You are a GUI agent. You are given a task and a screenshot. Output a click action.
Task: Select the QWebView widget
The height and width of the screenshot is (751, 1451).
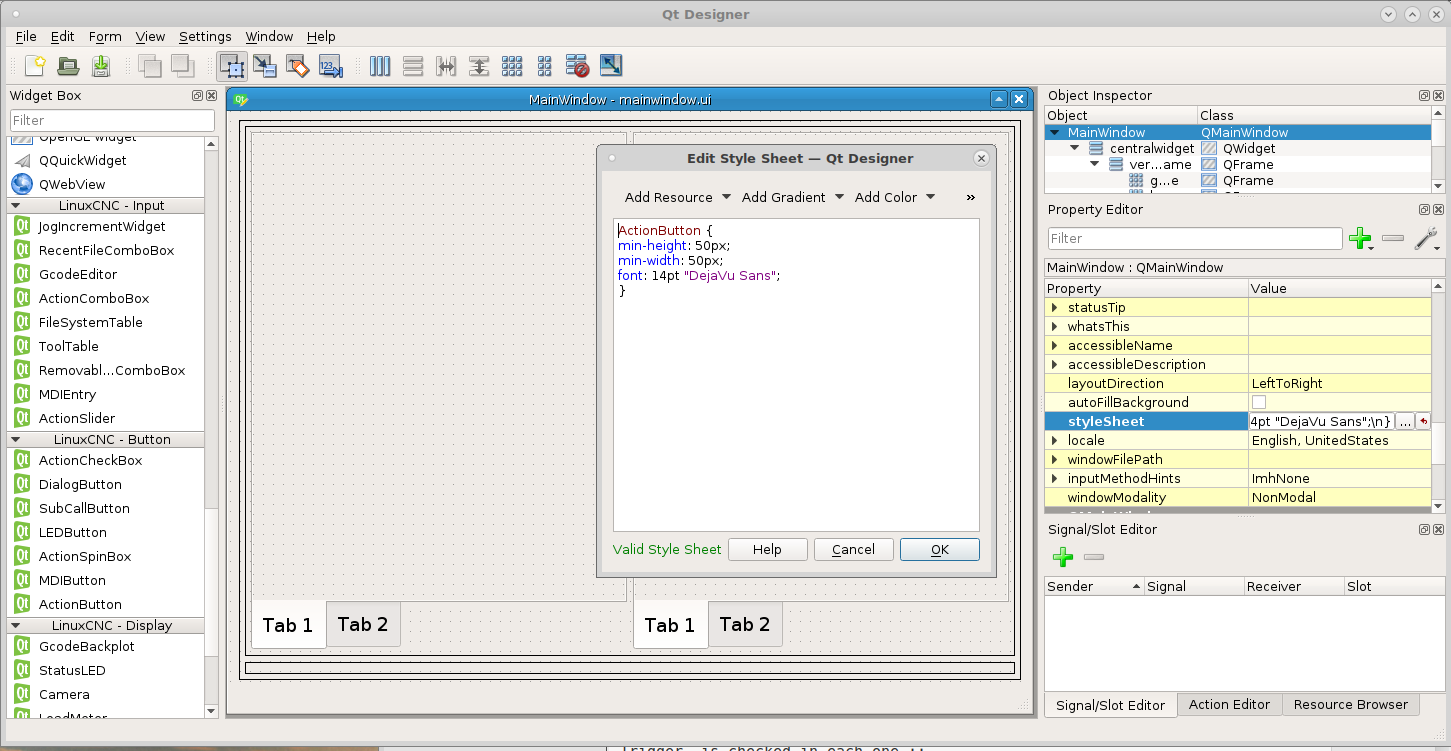72,184
